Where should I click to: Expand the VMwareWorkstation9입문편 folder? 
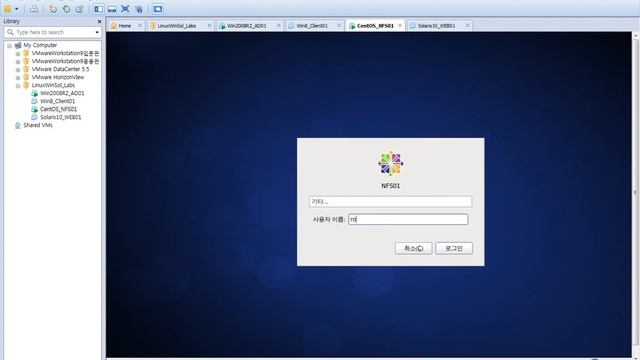pos(18,54)
